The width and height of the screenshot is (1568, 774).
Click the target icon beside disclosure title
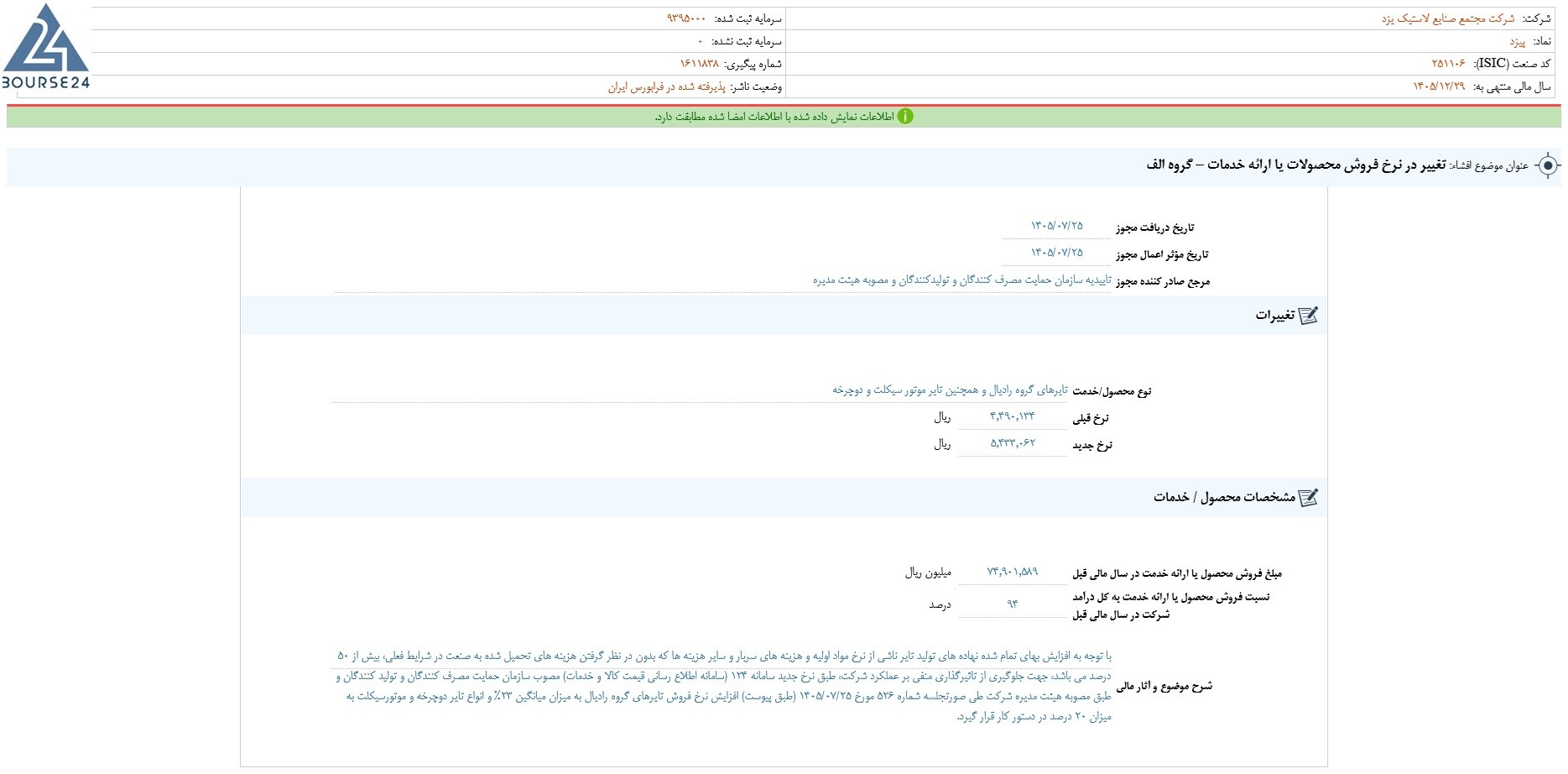[1548, 165]
